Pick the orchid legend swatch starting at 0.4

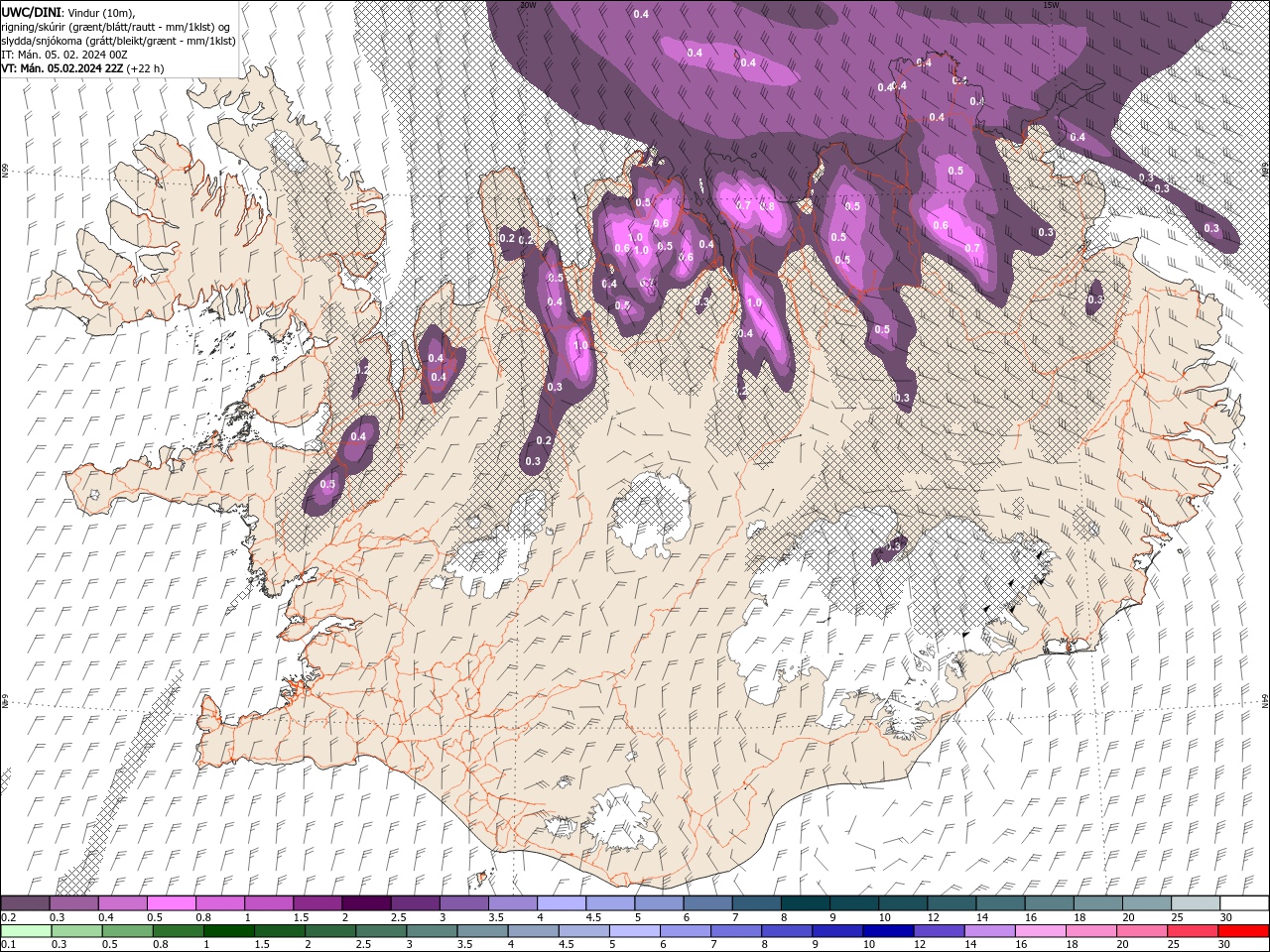coord(122,903)
